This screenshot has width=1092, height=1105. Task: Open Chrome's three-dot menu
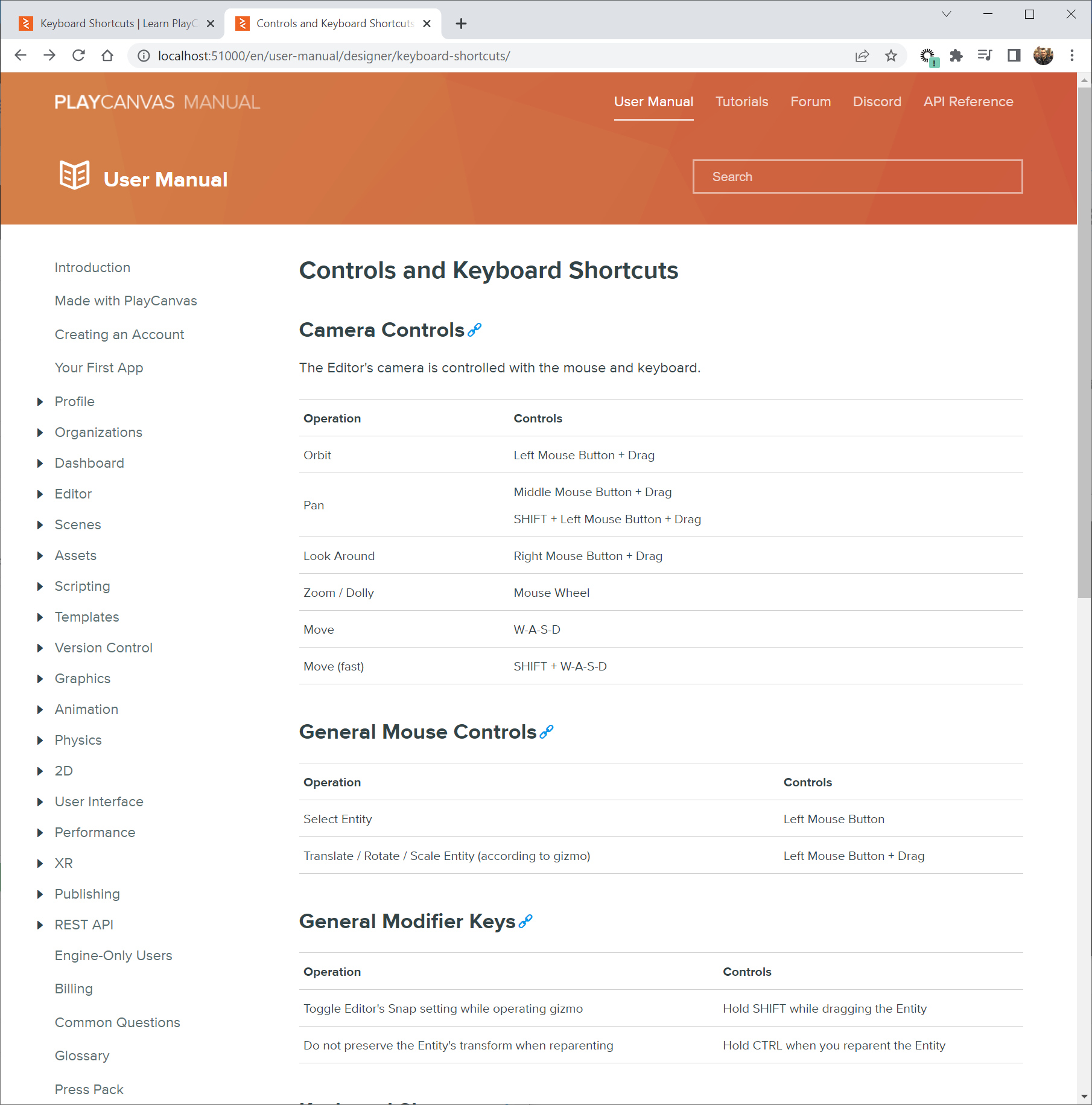point(1072,56)
